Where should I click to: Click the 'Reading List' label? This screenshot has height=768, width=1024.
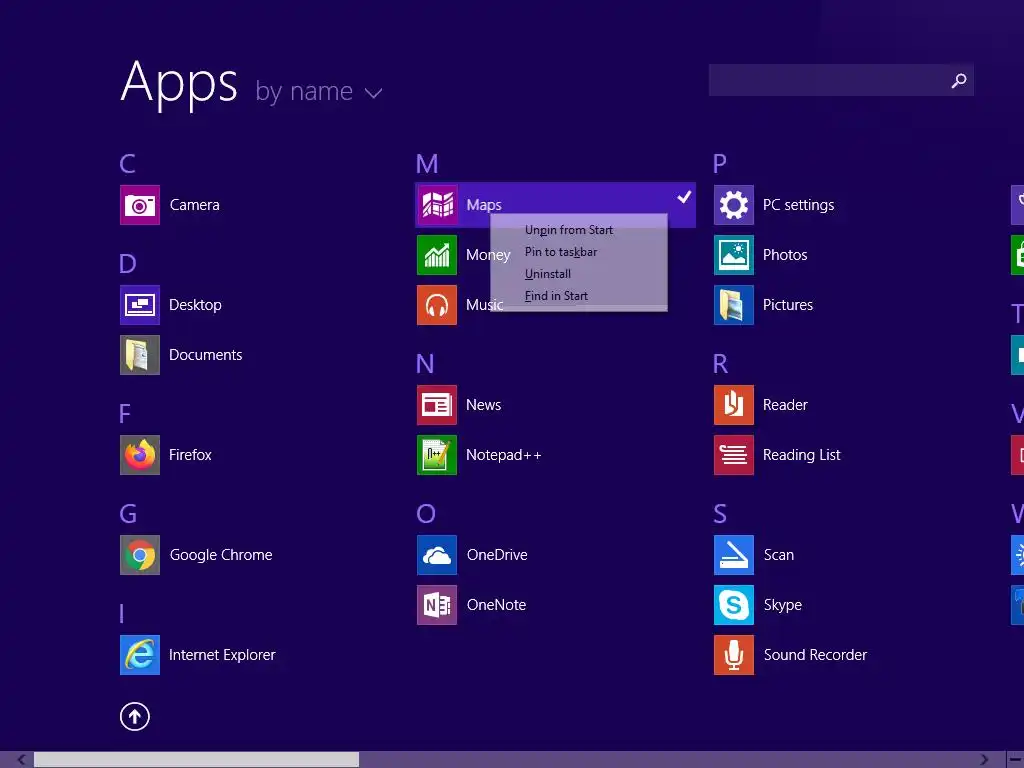pyautogui.click(x=801, y=455)
